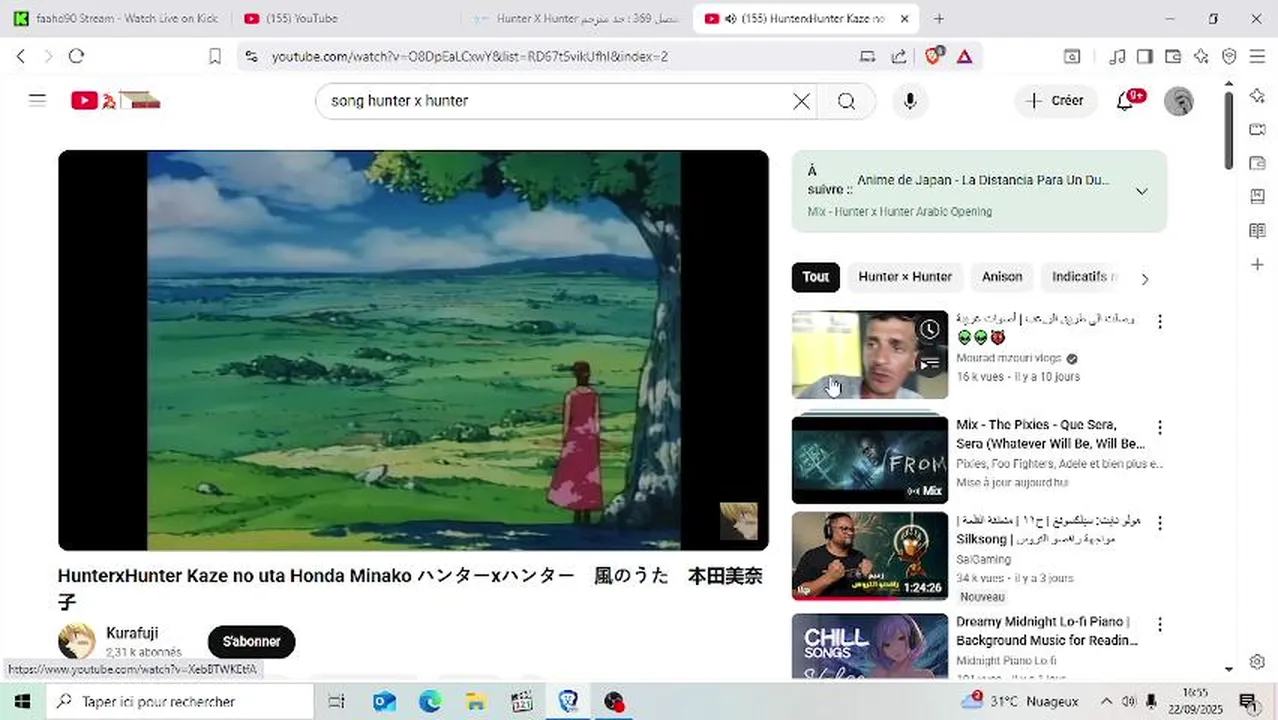The height and width of the screenshot is (720, 1278).
Task: Open the music note playlist icon
Action: (x=1118, y=57)
